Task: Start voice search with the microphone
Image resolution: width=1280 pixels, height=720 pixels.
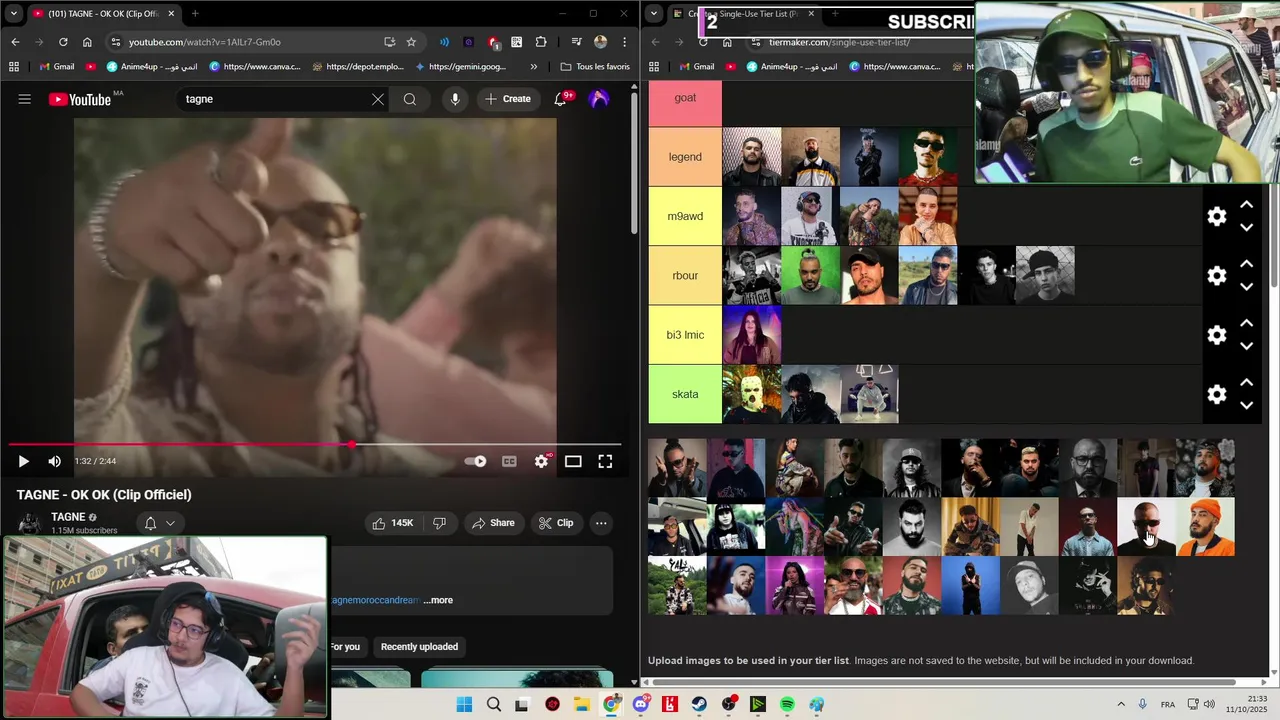Action: [x=455, y=99]
